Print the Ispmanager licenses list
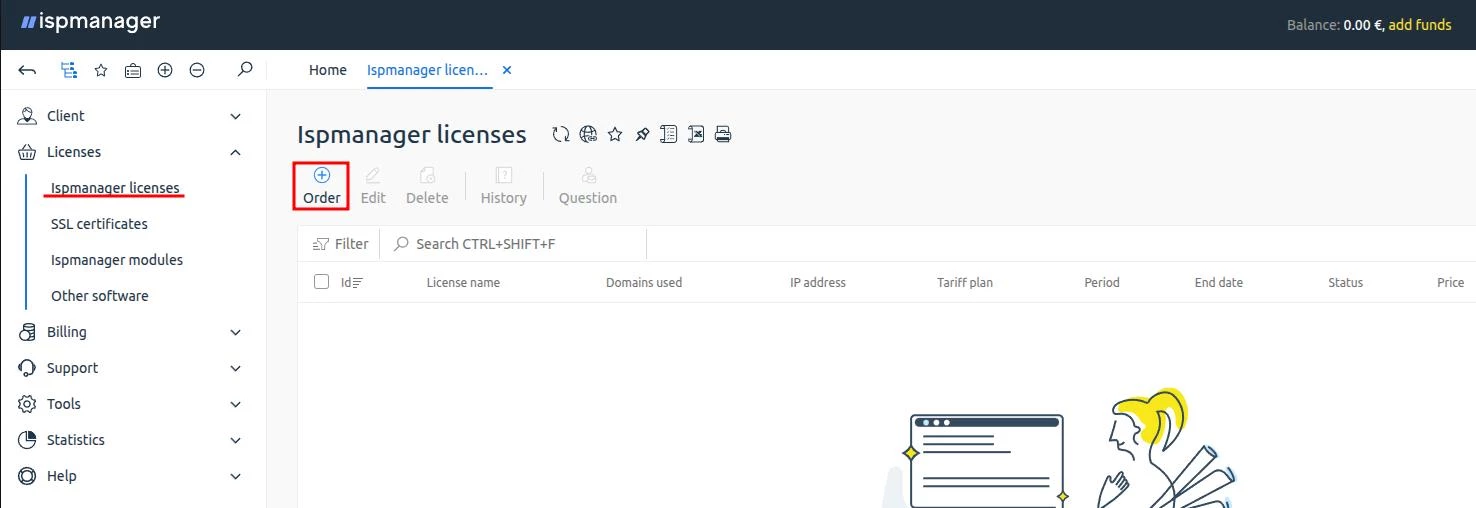Image resolution: width=1476 pixels, height=508 pixels. tap(723, 134)
